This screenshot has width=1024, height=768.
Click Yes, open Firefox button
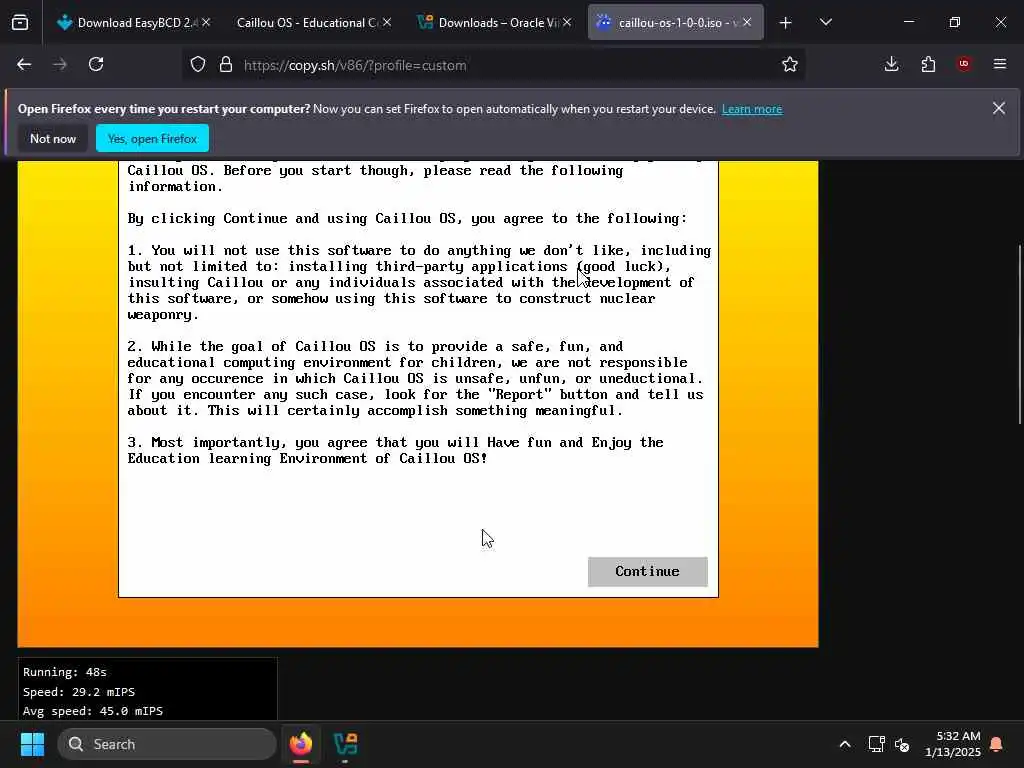152,138
